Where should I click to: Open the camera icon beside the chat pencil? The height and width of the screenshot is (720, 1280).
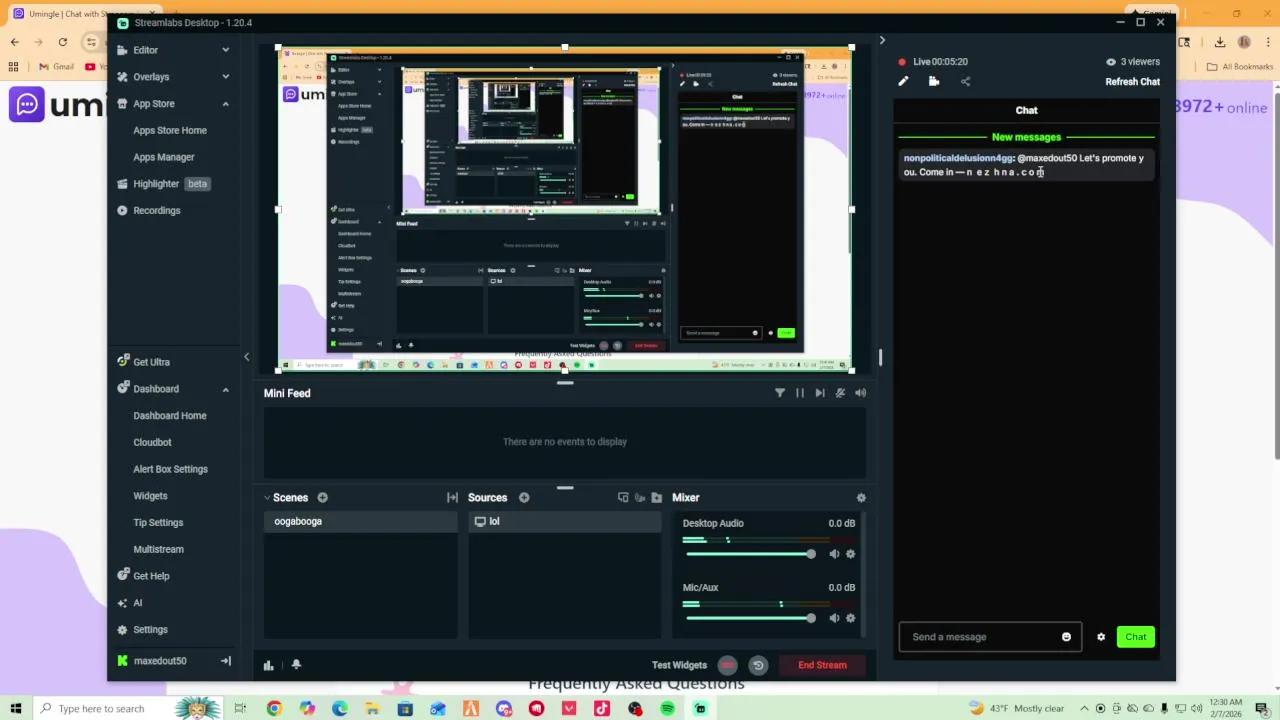point(934,82)
